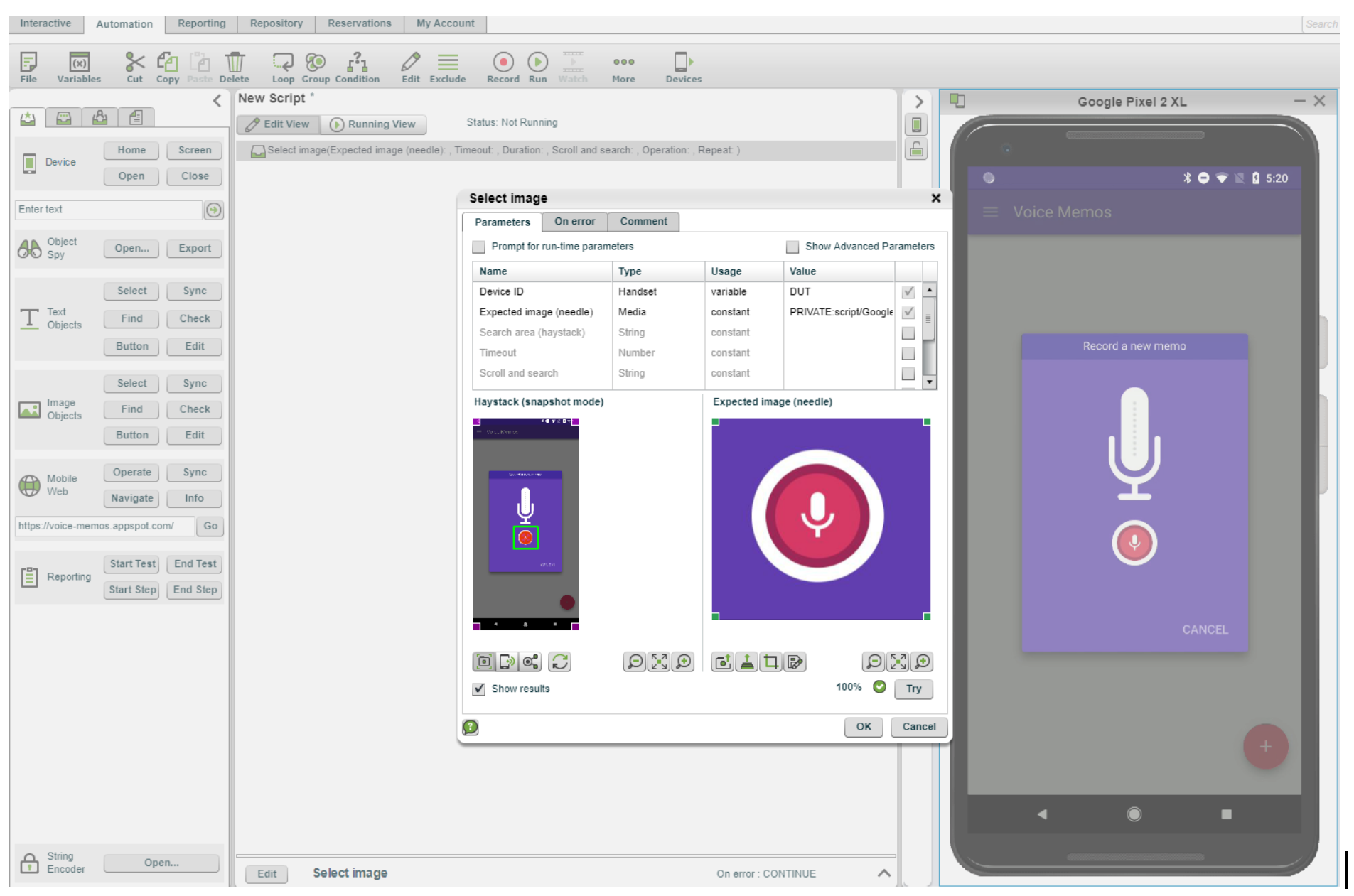Click the crop icon under the needle image
This screenshot has width=1354, height=896.
(770, 662)
